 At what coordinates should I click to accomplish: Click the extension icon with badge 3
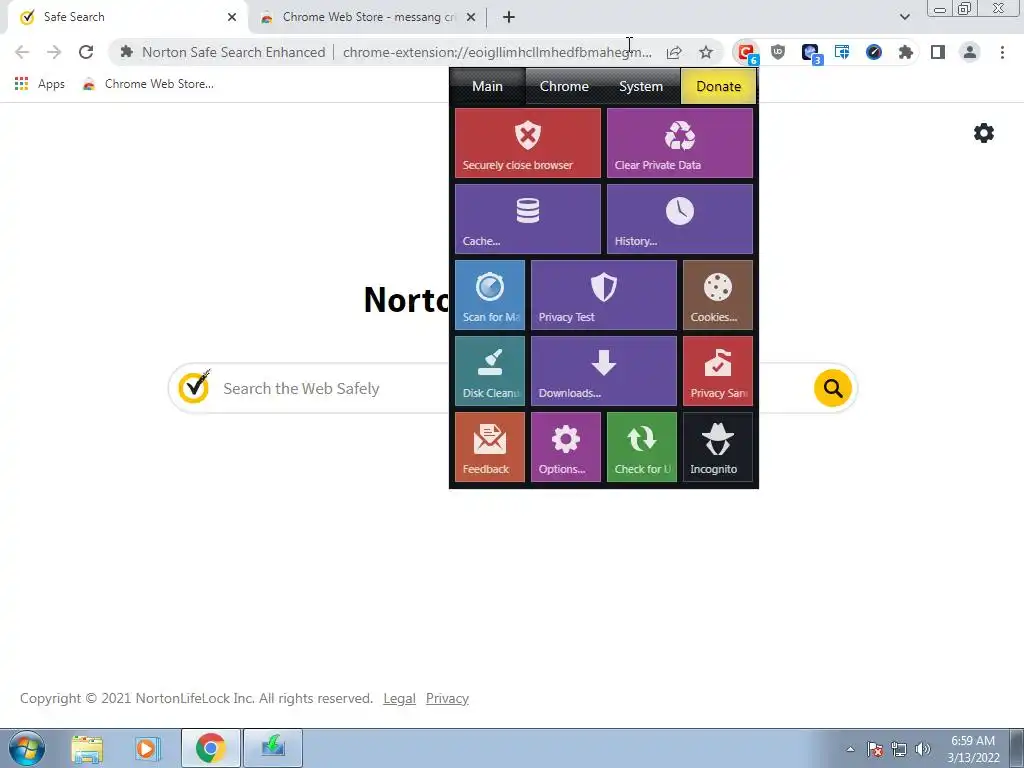[x=810, y=52]
